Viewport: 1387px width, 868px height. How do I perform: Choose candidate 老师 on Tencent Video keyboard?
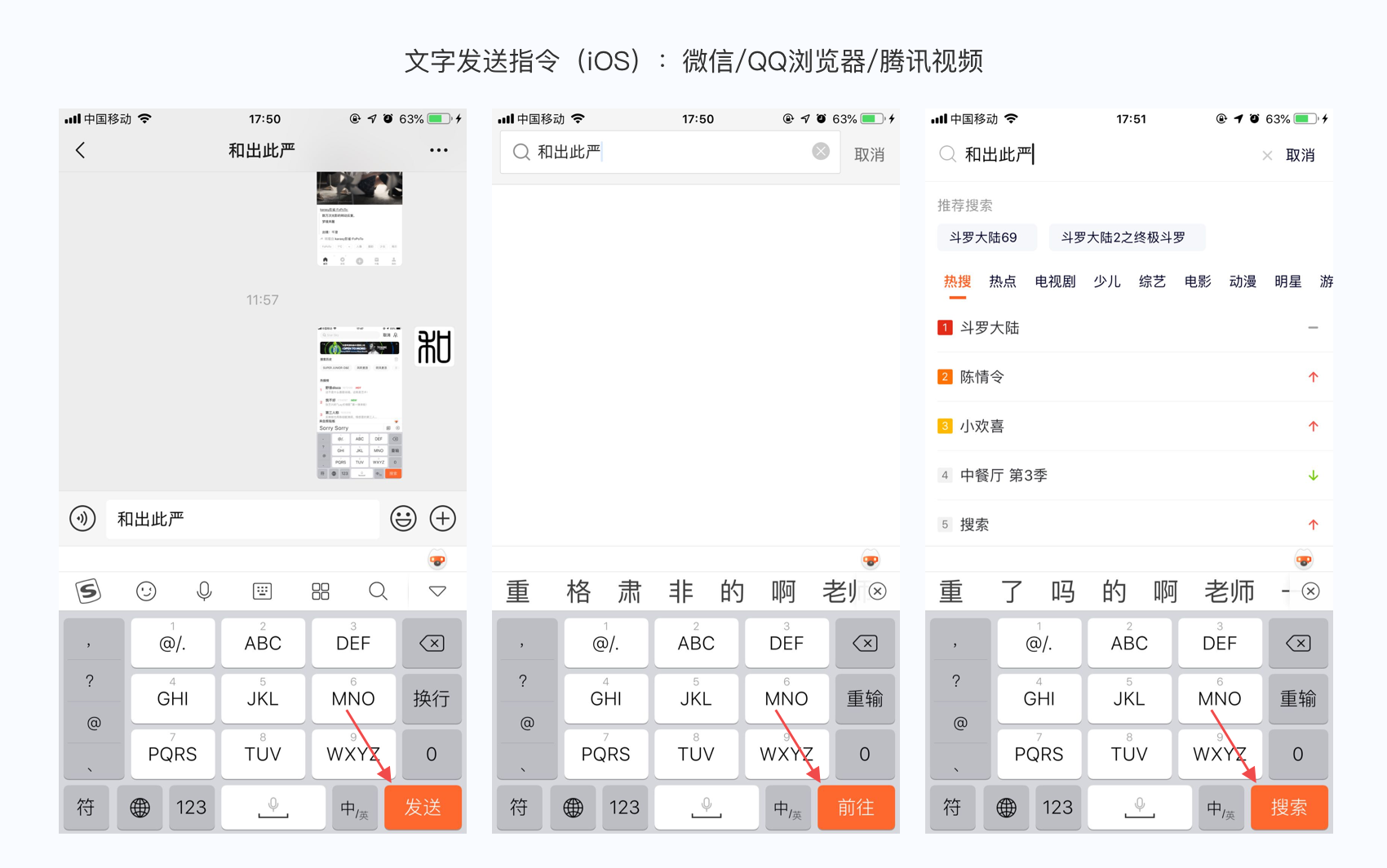point(1230,591)
